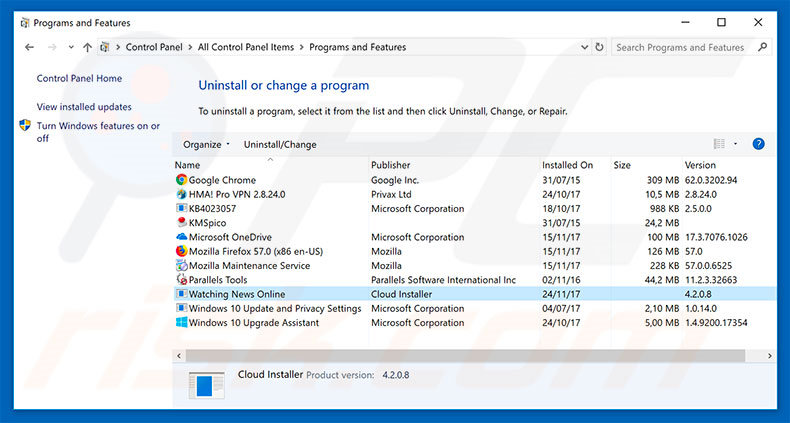Viewport: 790px width, 423px height.
Task: Sort list by Publisher column header
Action: click(x=391, y=165)
